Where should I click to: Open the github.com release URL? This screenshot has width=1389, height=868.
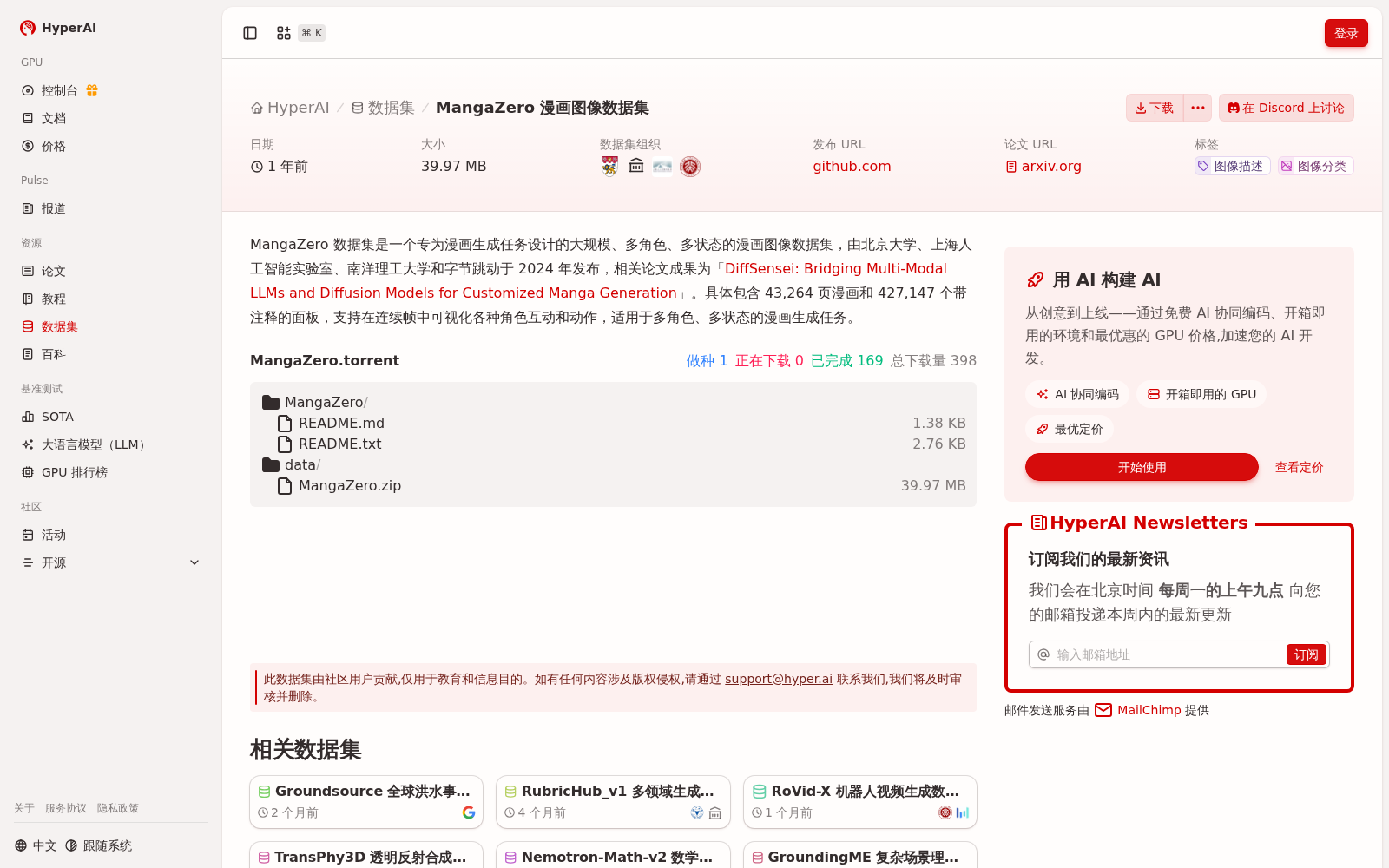852,166
